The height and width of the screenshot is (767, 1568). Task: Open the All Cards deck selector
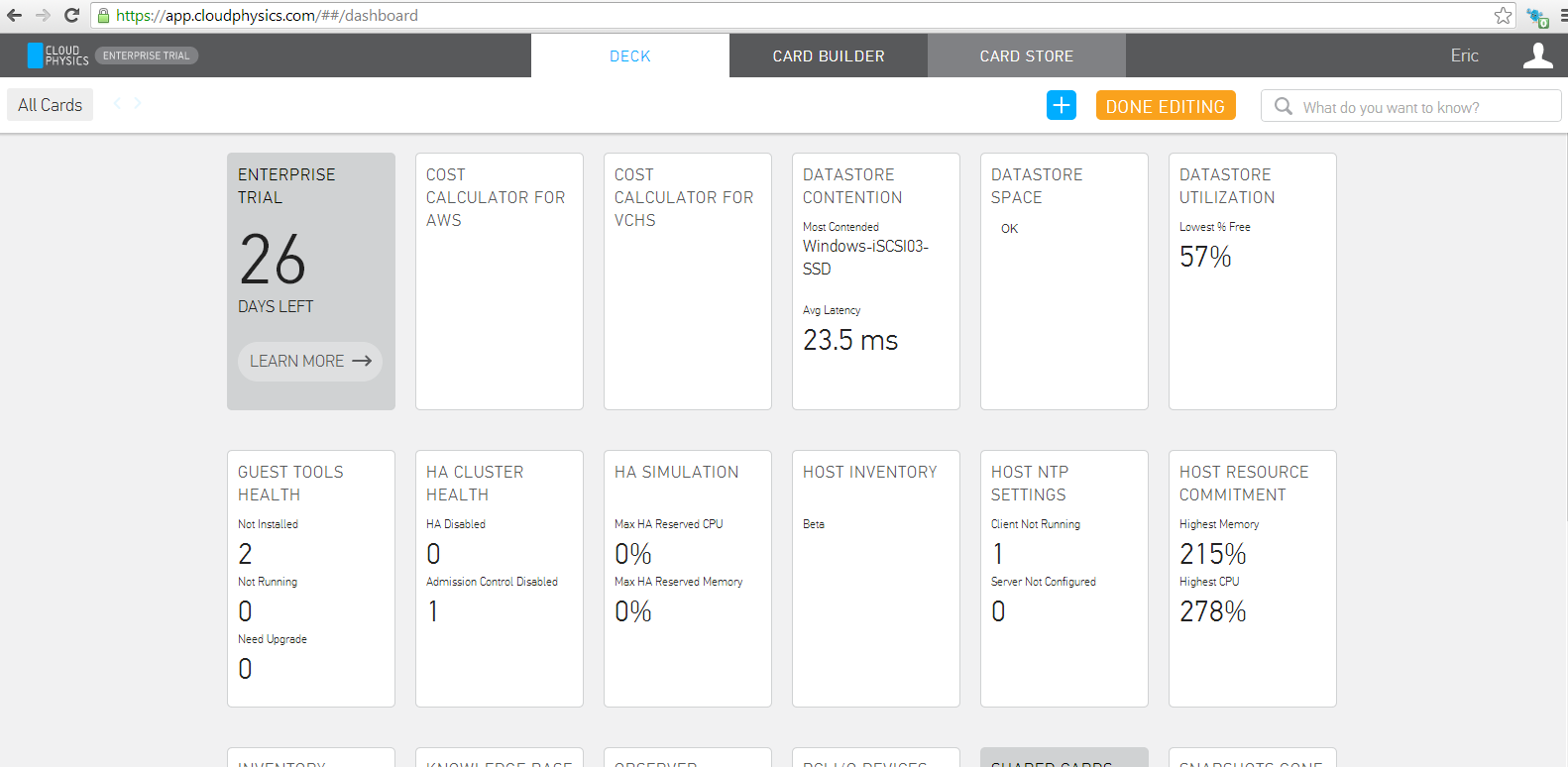(x=50, y=105)
